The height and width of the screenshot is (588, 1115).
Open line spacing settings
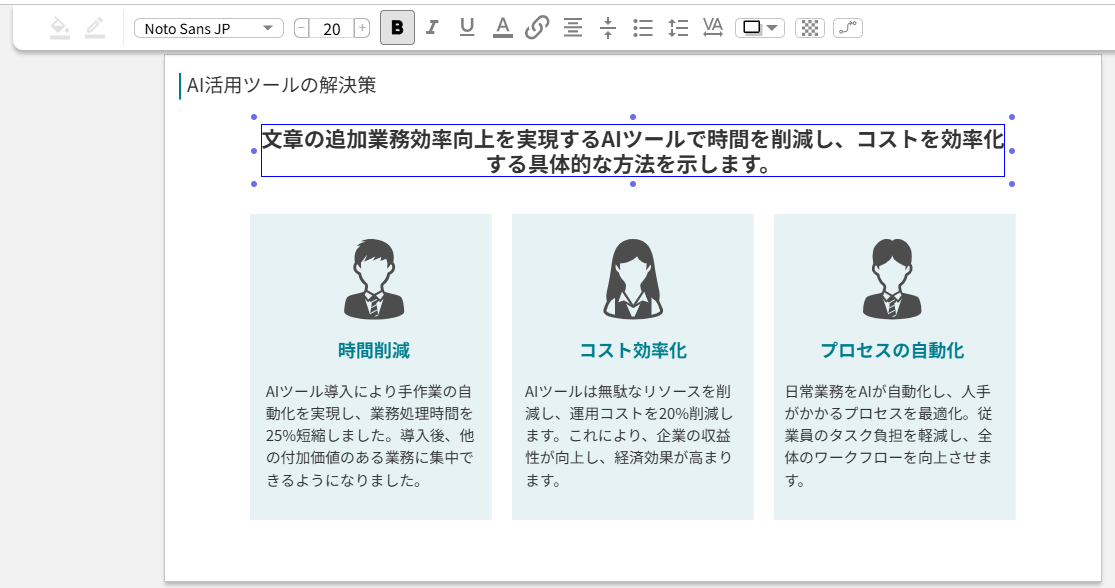(x=678, y=28)
